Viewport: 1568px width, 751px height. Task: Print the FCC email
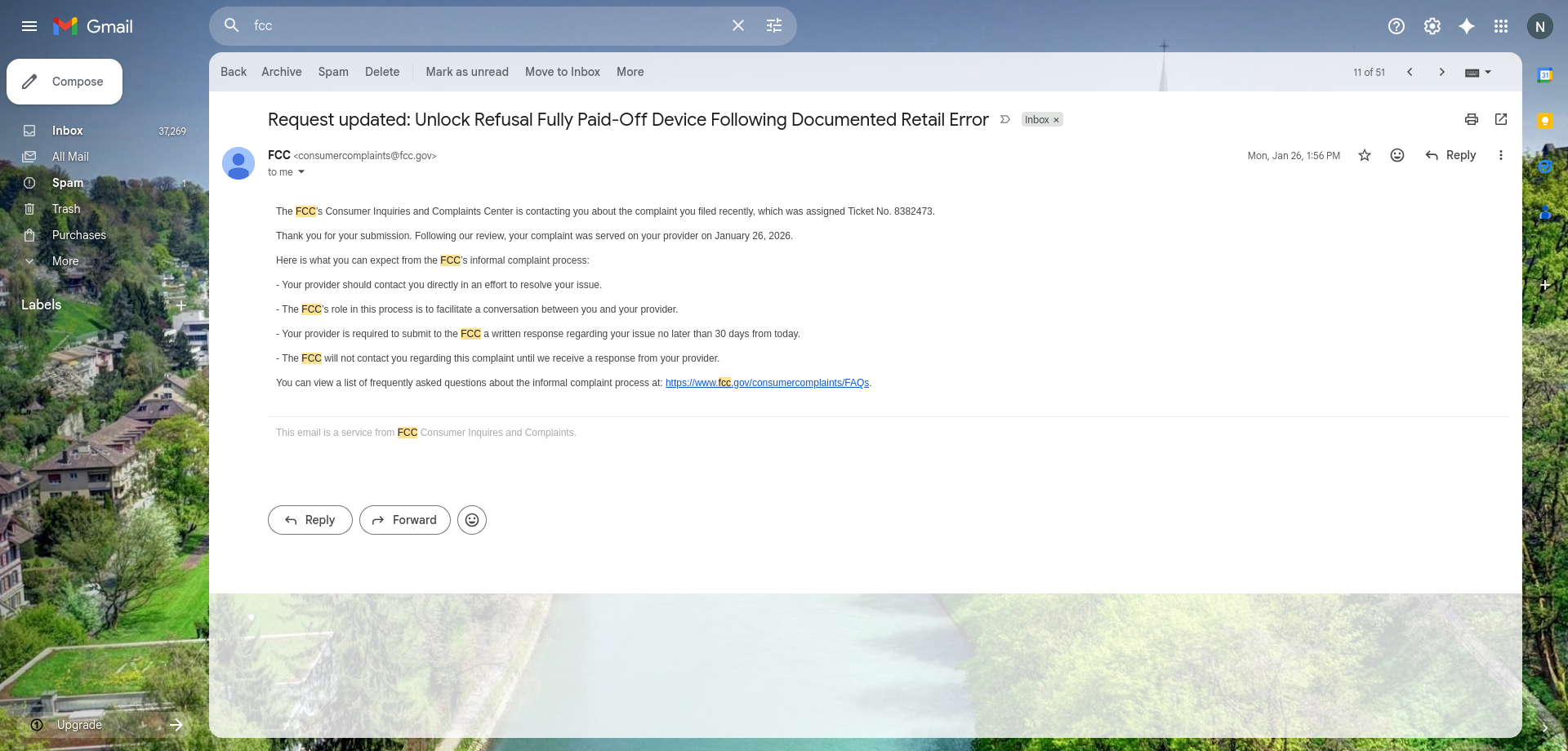point(1471,119)
